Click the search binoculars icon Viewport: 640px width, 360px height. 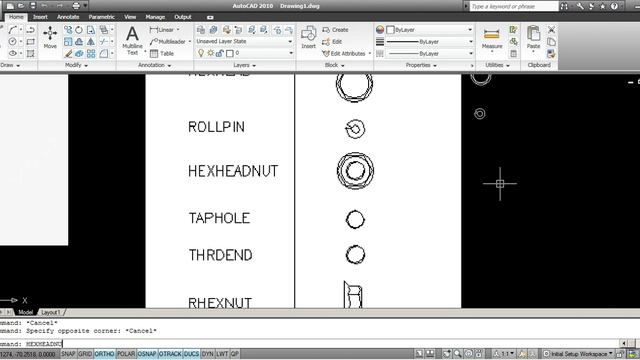564,6
